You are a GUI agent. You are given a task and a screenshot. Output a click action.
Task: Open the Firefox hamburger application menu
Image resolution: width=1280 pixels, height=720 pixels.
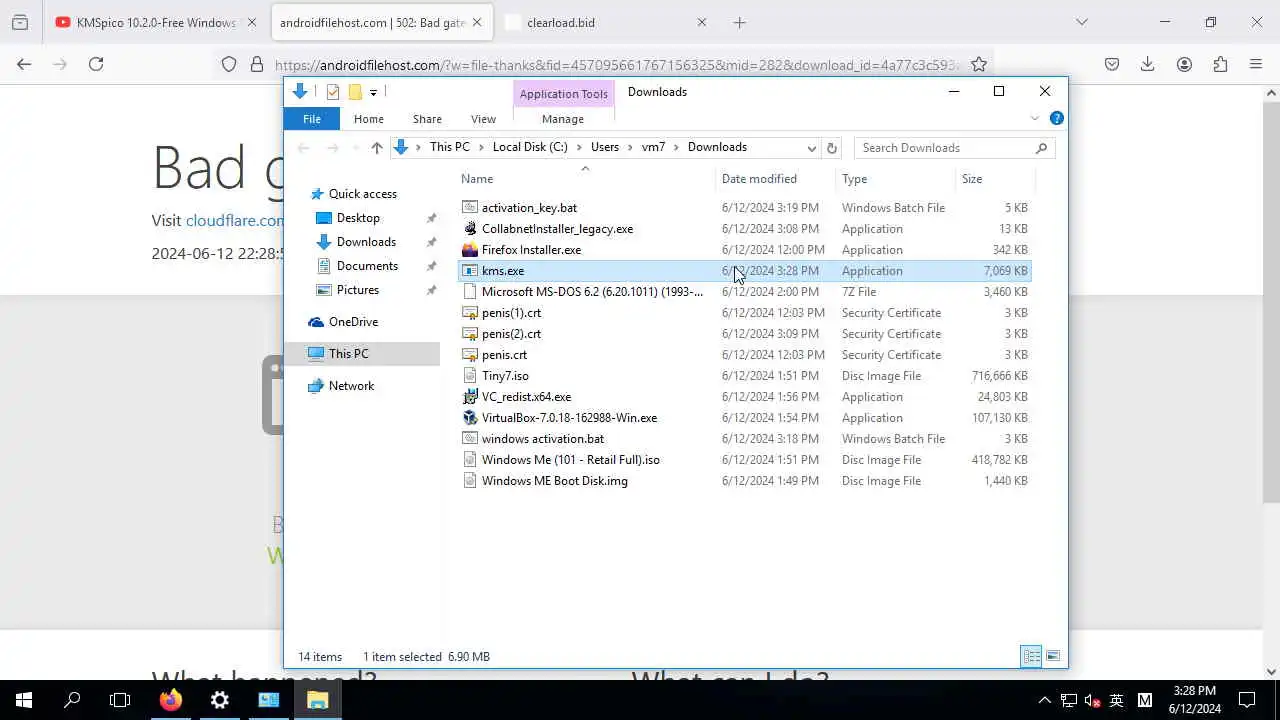[1256, 64]
